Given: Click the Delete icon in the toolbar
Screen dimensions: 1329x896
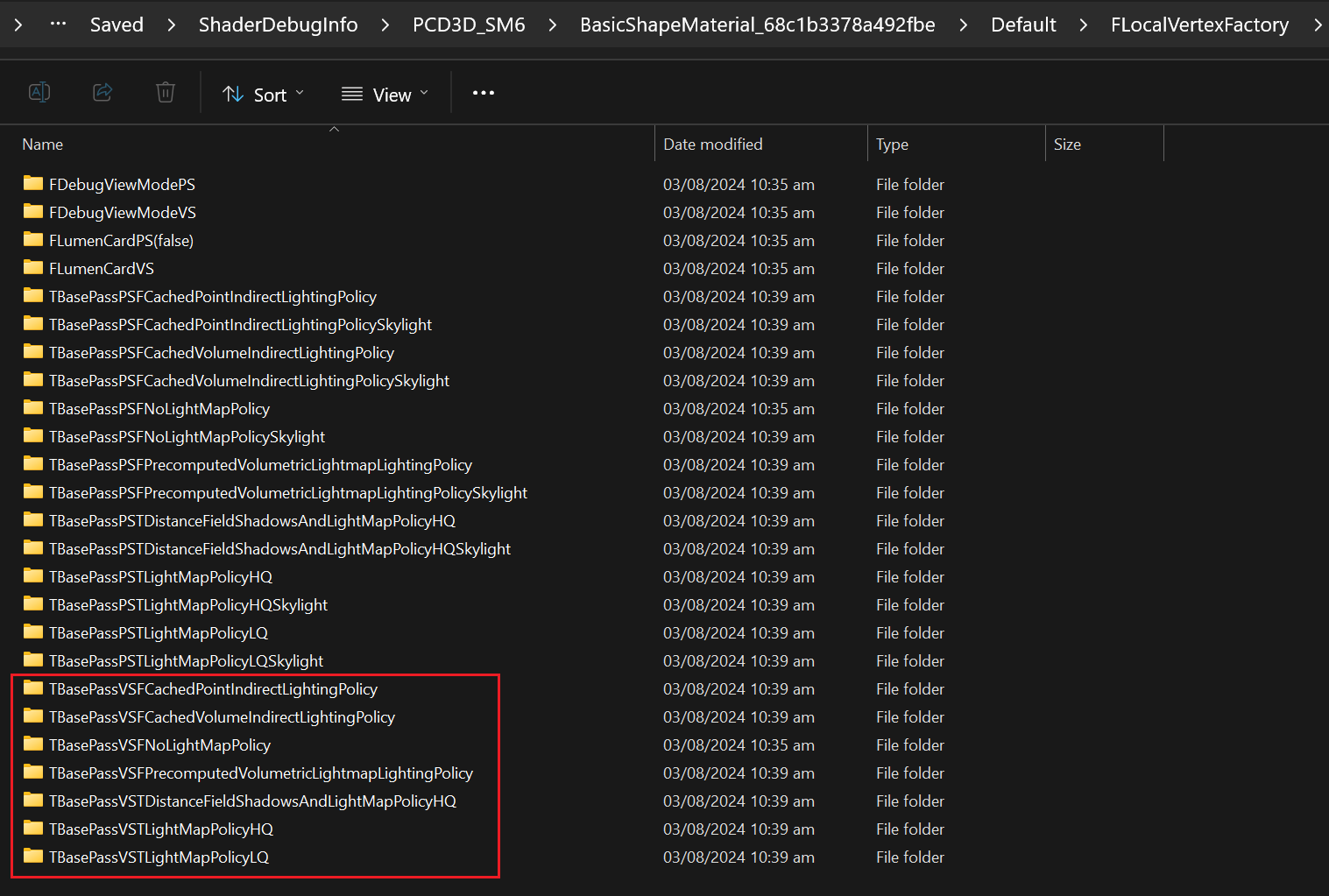Looking at the screenshot, I should point(165,92).
